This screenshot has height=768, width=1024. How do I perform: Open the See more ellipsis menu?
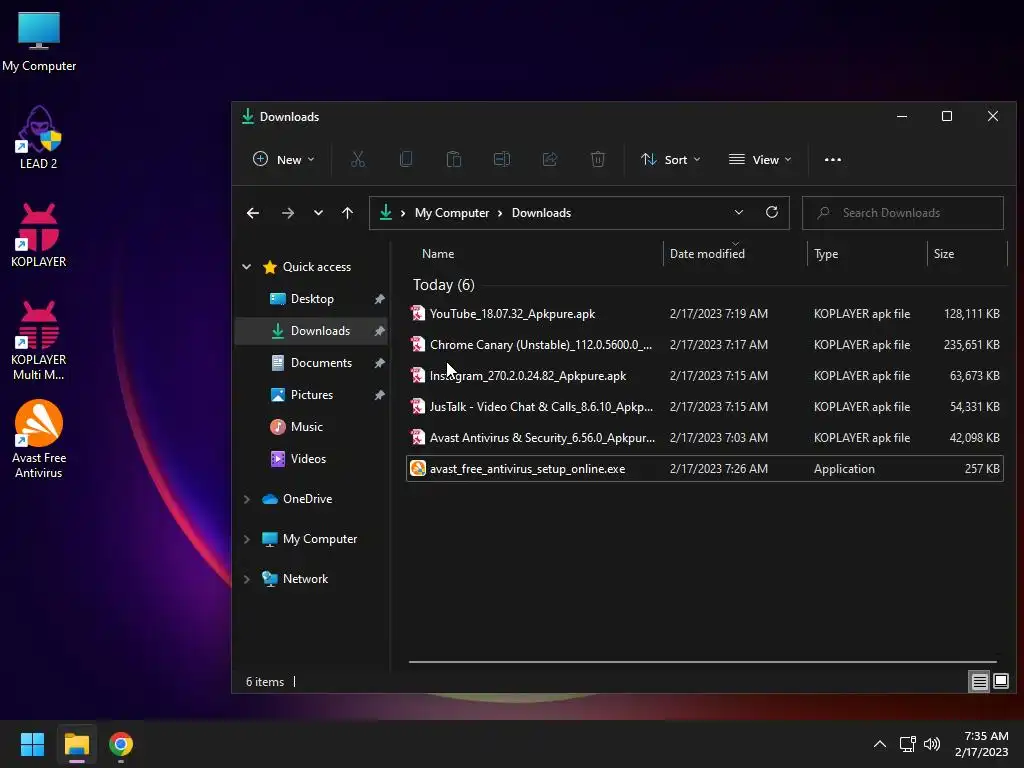click(x=833, y=159)
